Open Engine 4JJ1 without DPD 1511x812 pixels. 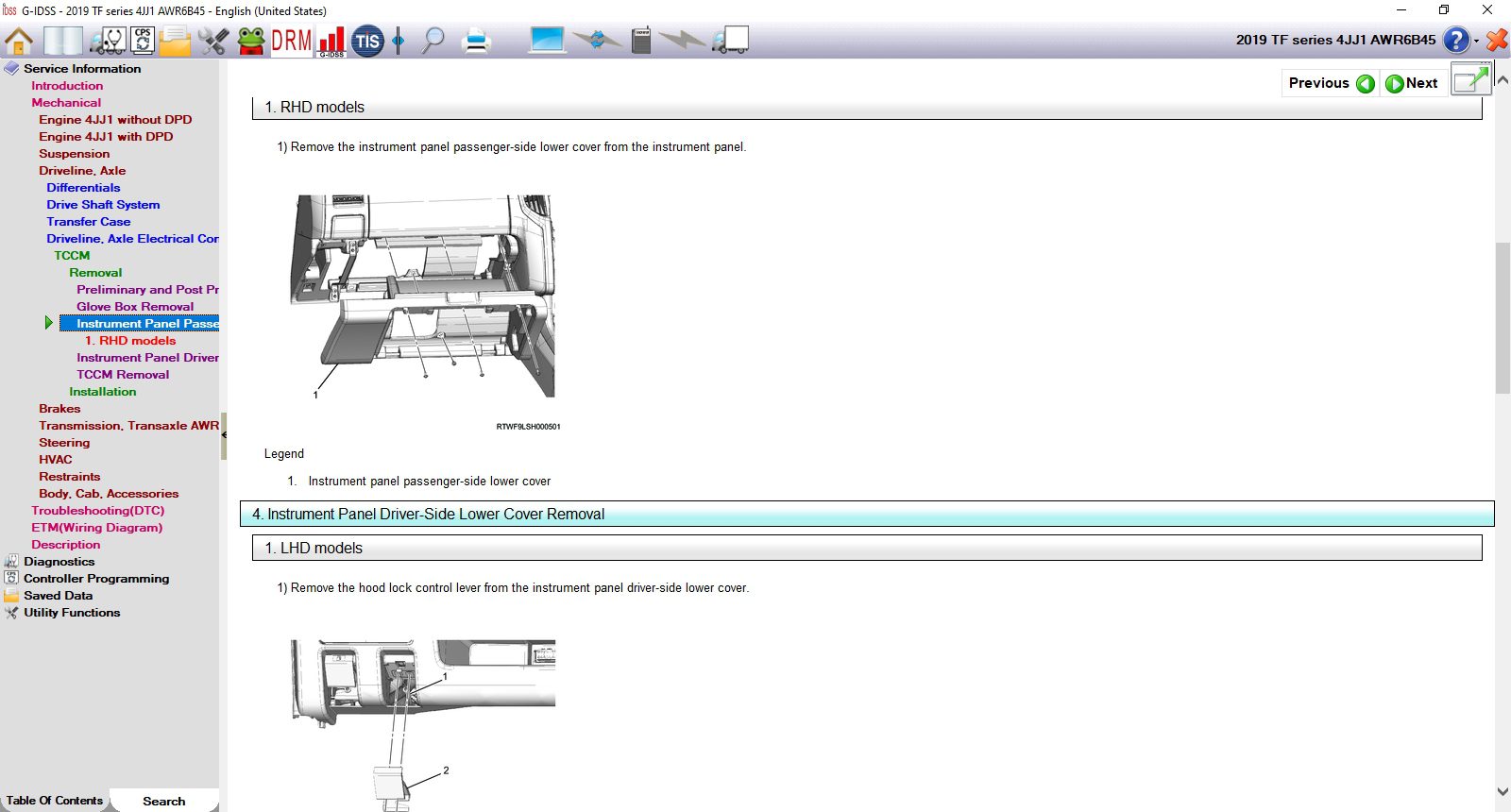(115, 120)
